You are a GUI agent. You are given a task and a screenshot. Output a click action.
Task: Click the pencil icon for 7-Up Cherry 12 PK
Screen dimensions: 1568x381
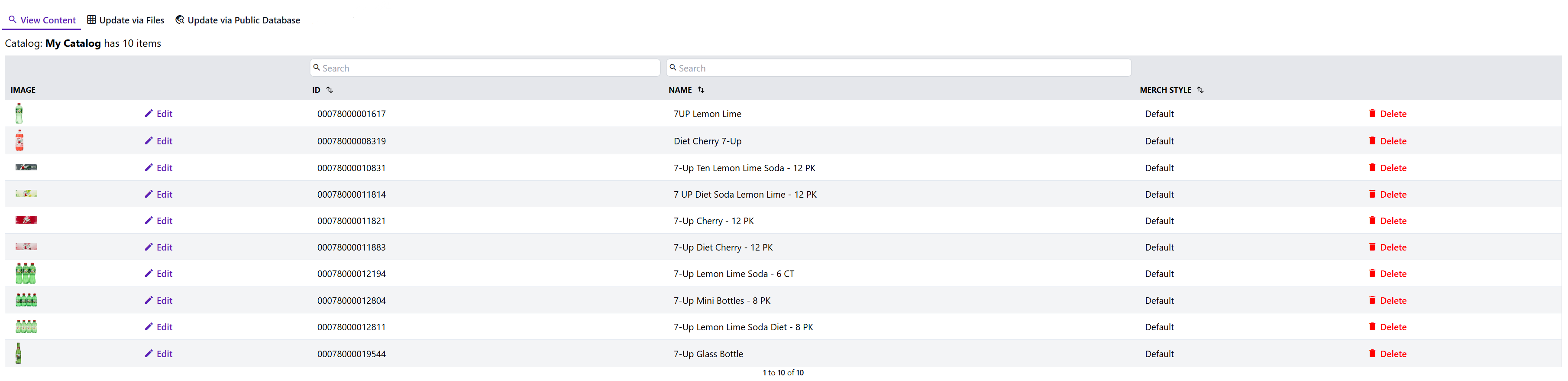point(149,221)
